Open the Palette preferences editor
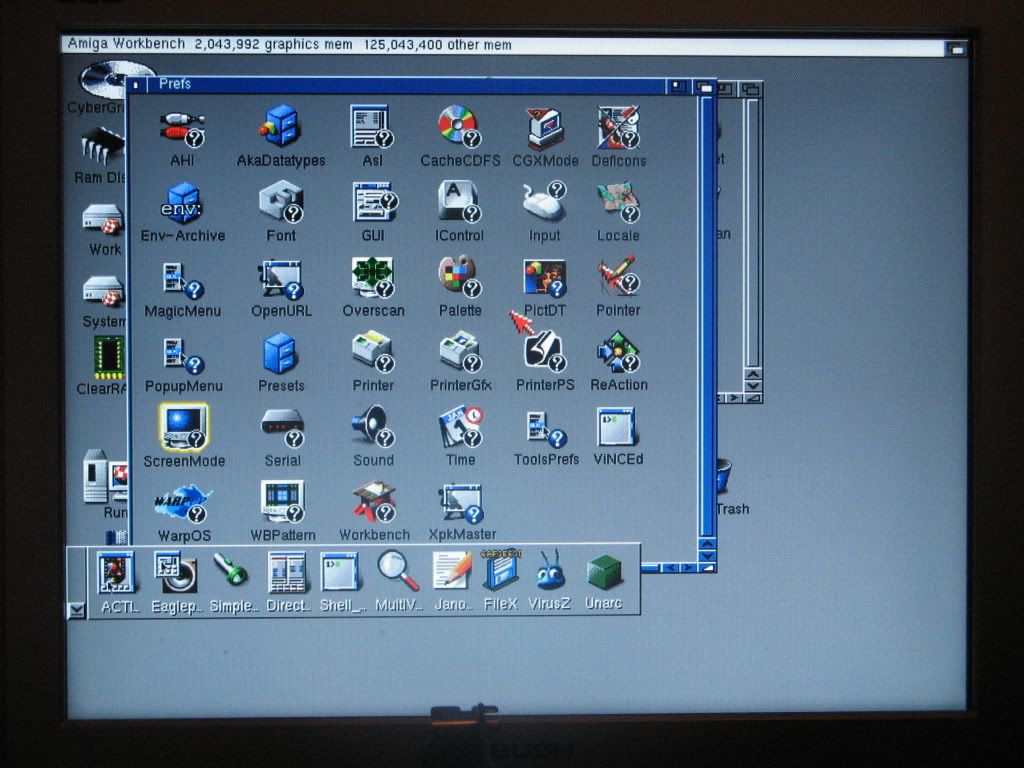The image size is (1024, 768). 458,278
